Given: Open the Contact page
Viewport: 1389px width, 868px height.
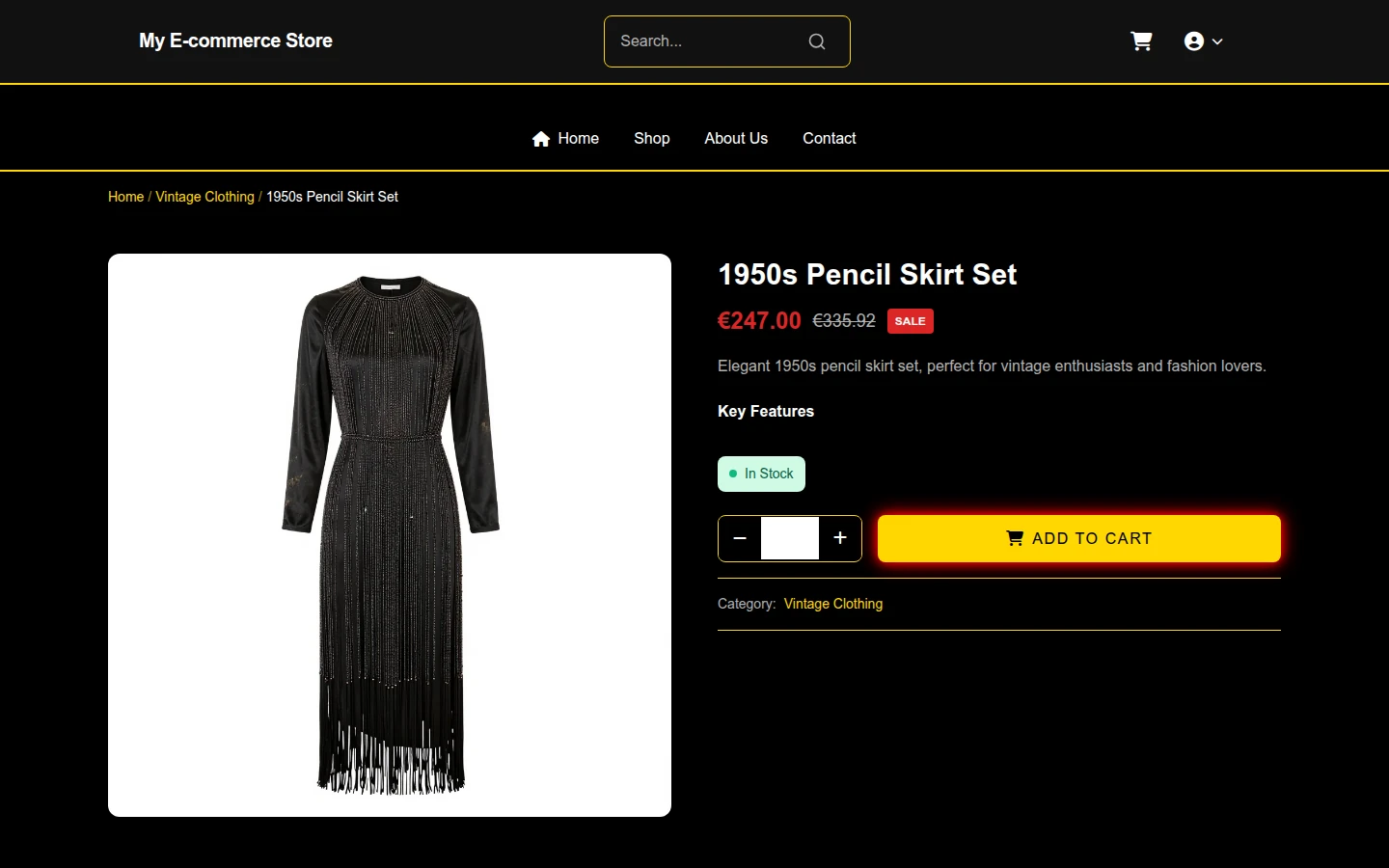Looking at the screenshot, I should 830,139.
